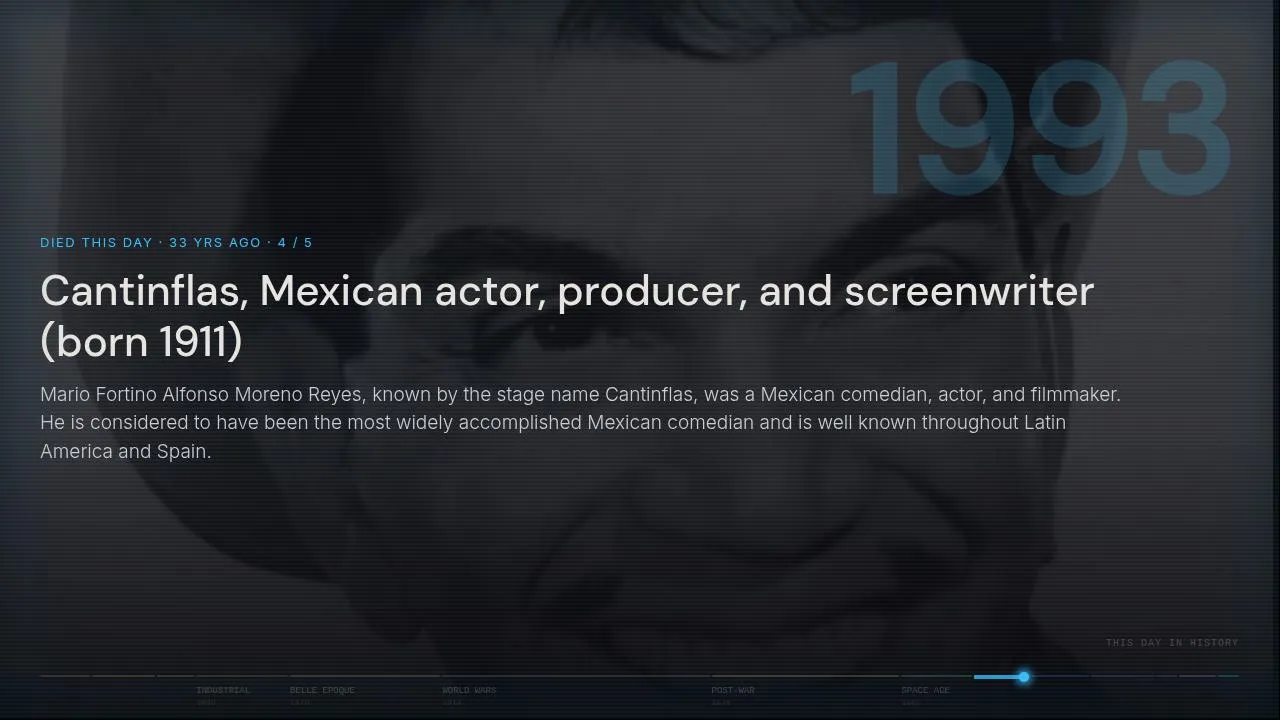
Task: Click the large 1993 year heading
Action: [x=1041, y=129]
